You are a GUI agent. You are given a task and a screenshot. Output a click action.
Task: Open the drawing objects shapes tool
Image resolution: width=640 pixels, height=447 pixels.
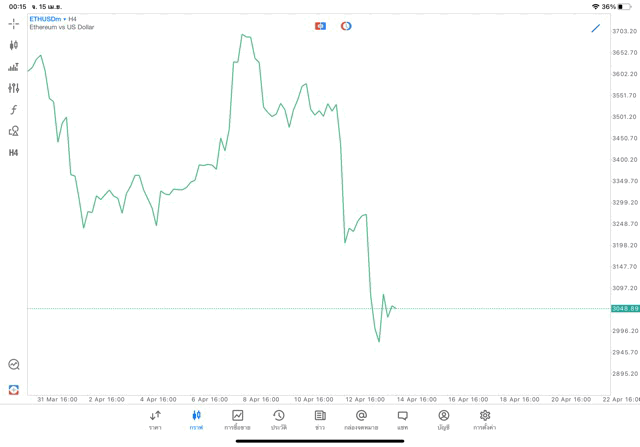pyautogui.click(x=14, y=131)
